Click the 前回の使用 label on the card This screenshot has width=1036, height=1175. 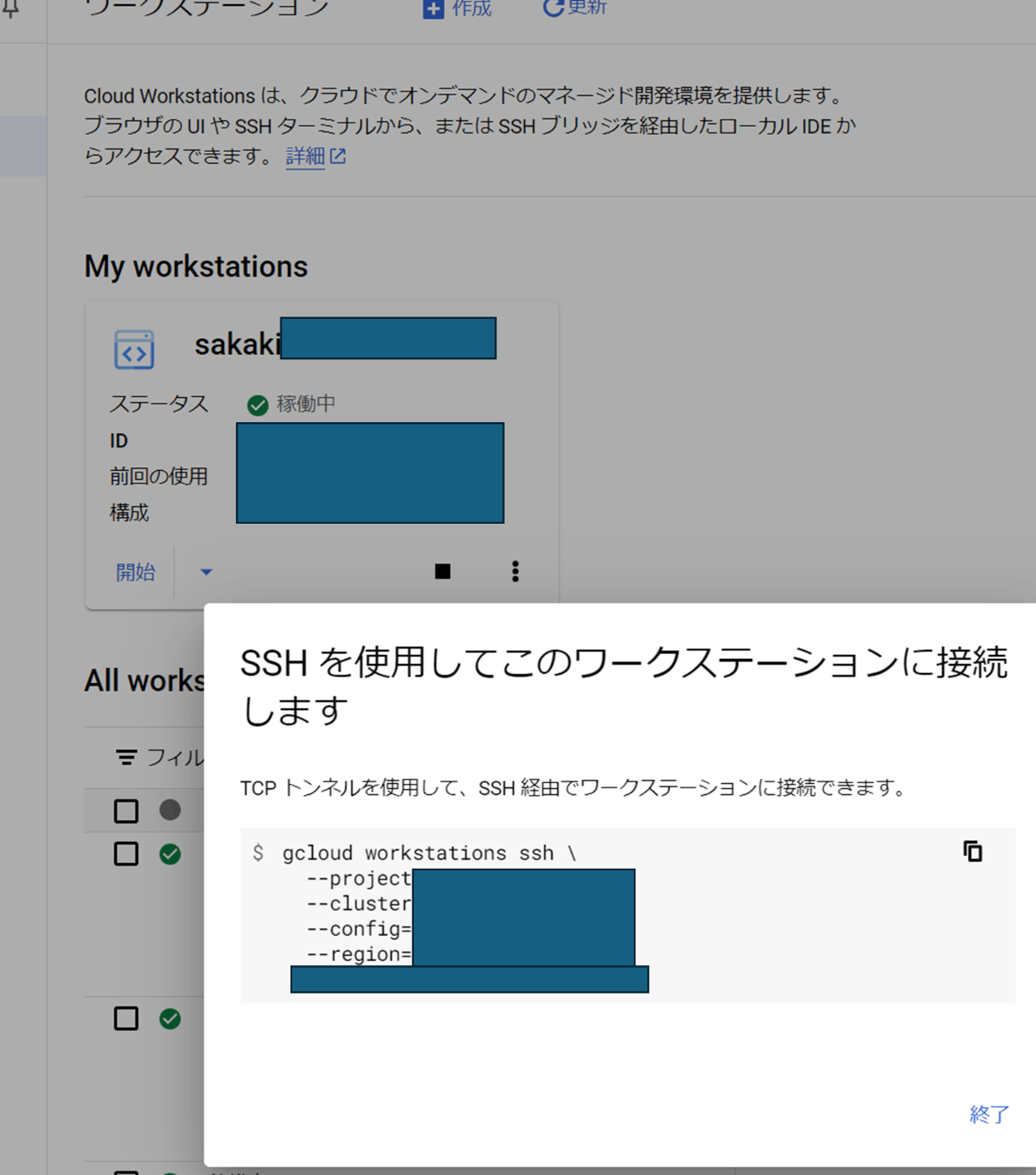pos(159,477)
